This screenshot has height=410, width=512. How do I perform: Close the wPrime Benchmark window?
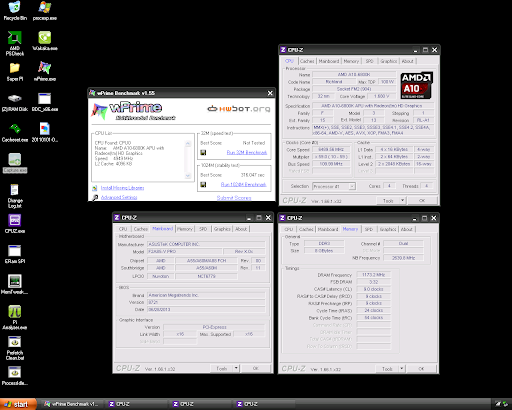(x=270, y=93)
